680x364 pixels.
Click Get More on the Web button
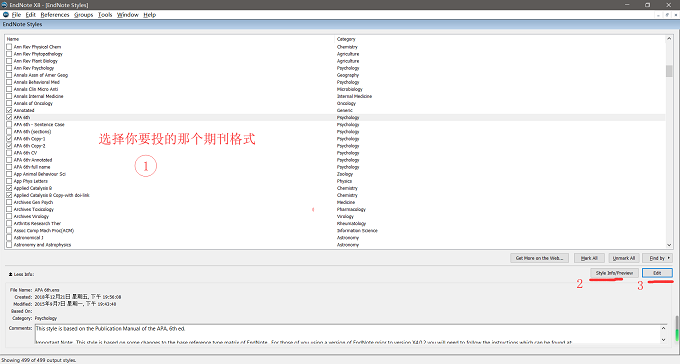[x=539, y=258]
